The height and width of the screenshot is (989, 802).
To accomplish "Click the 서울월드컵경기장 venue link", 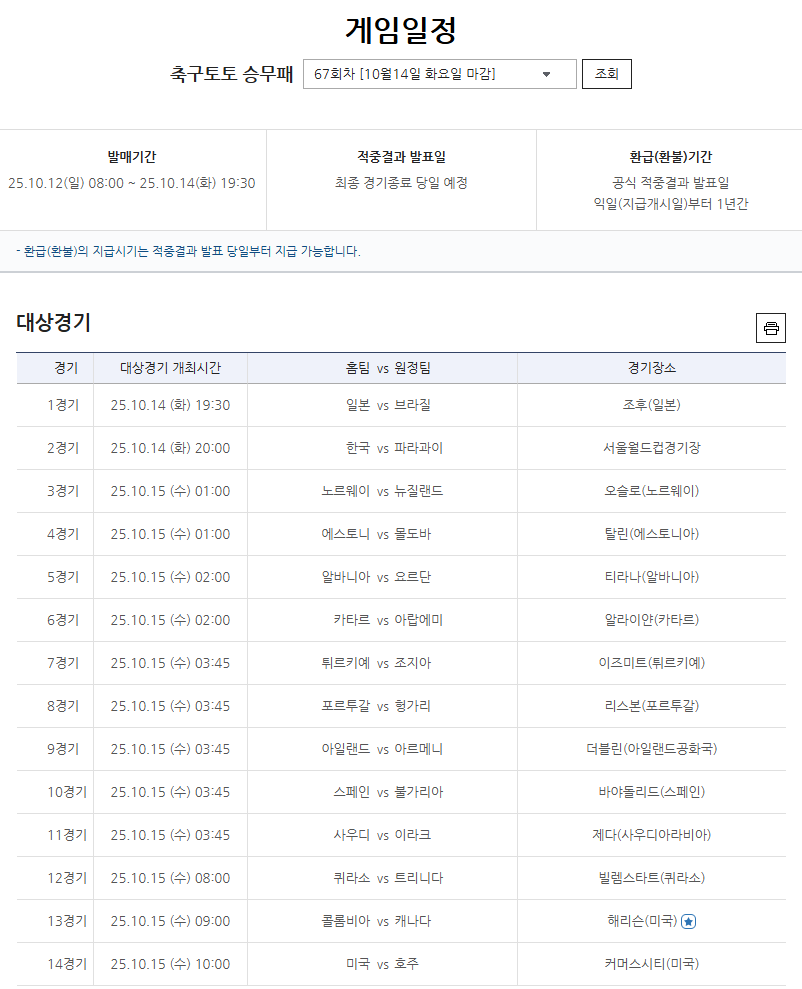I will pos(650,448).
